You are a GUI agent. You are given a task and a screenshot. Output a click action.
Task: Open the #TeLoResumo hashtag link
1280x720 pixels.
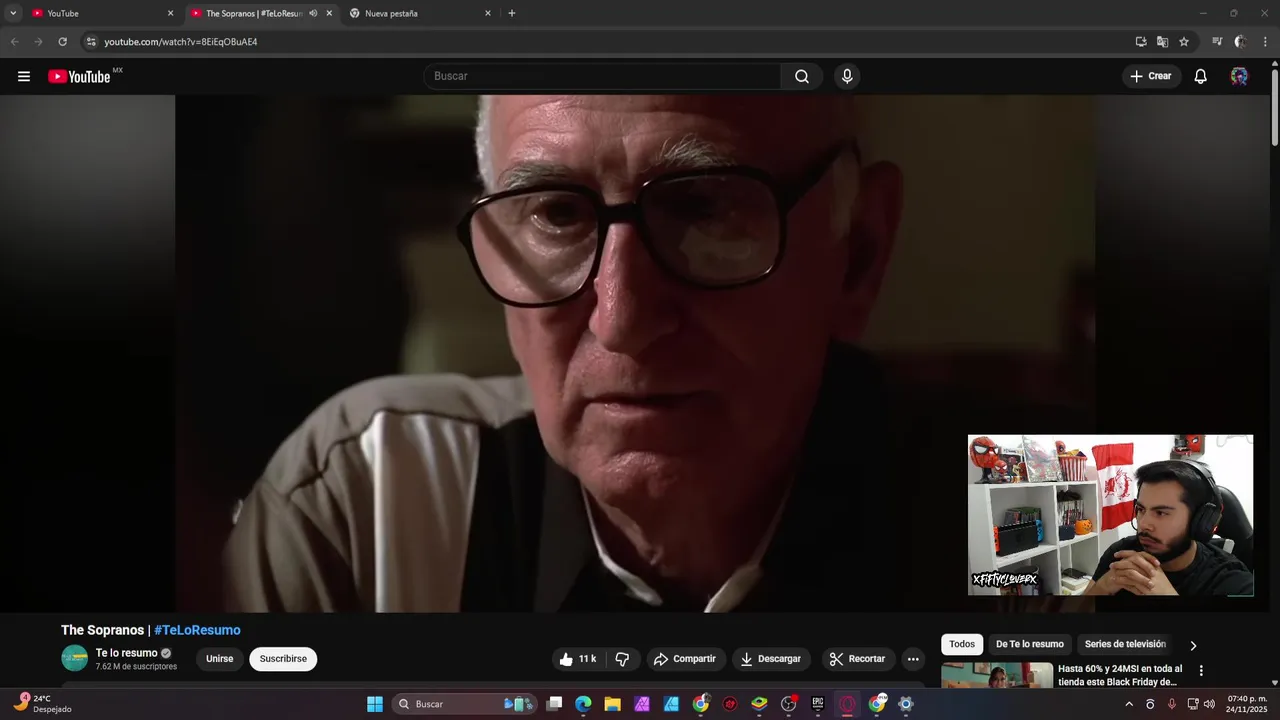click(197, 630)
